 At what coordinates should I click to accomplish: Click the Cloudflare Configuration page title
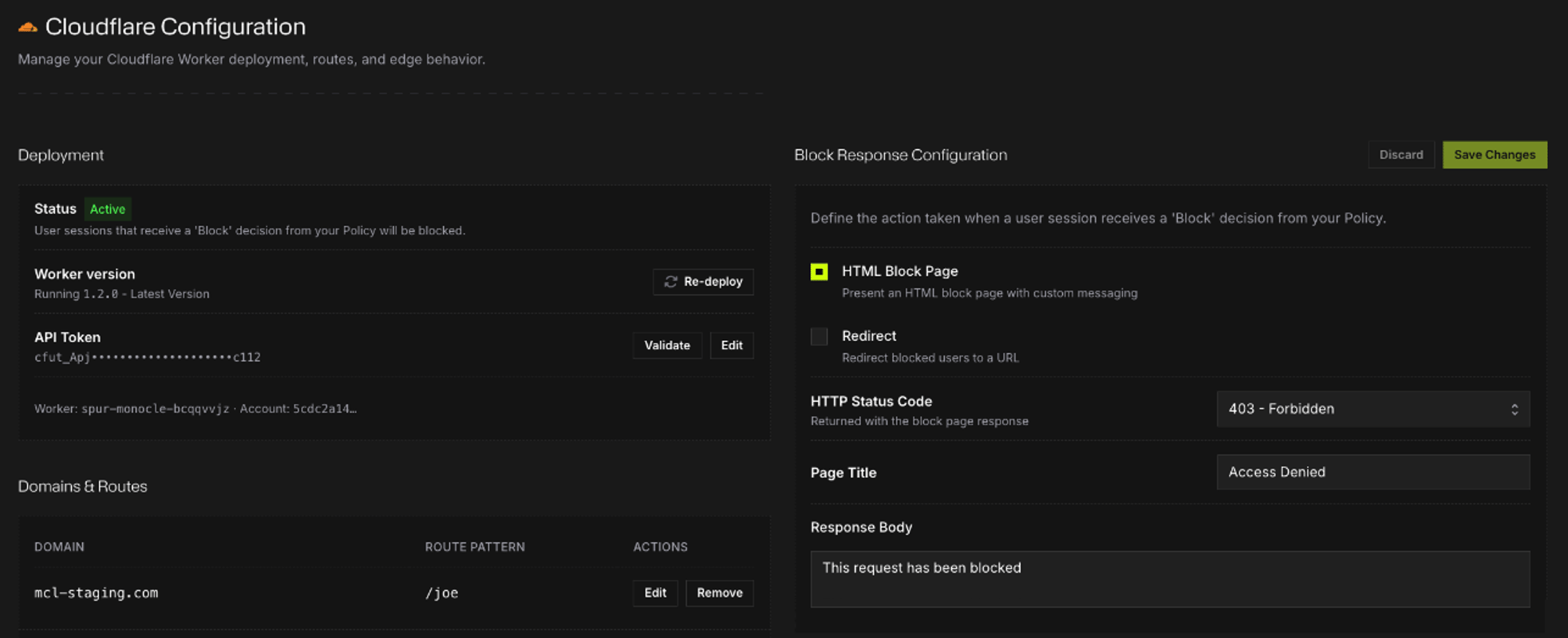(176, 27)
